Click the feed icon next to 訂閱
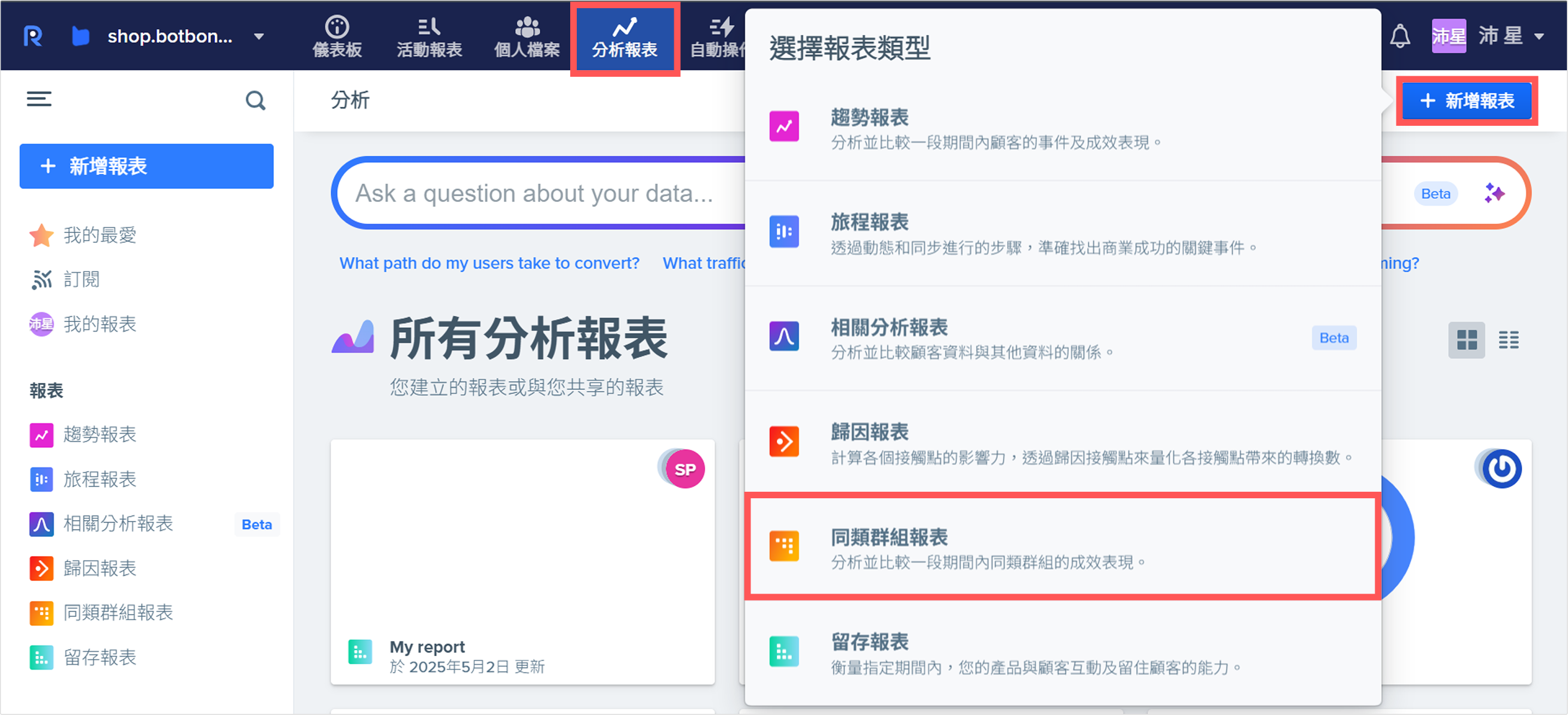 click(x=41, y=279)
